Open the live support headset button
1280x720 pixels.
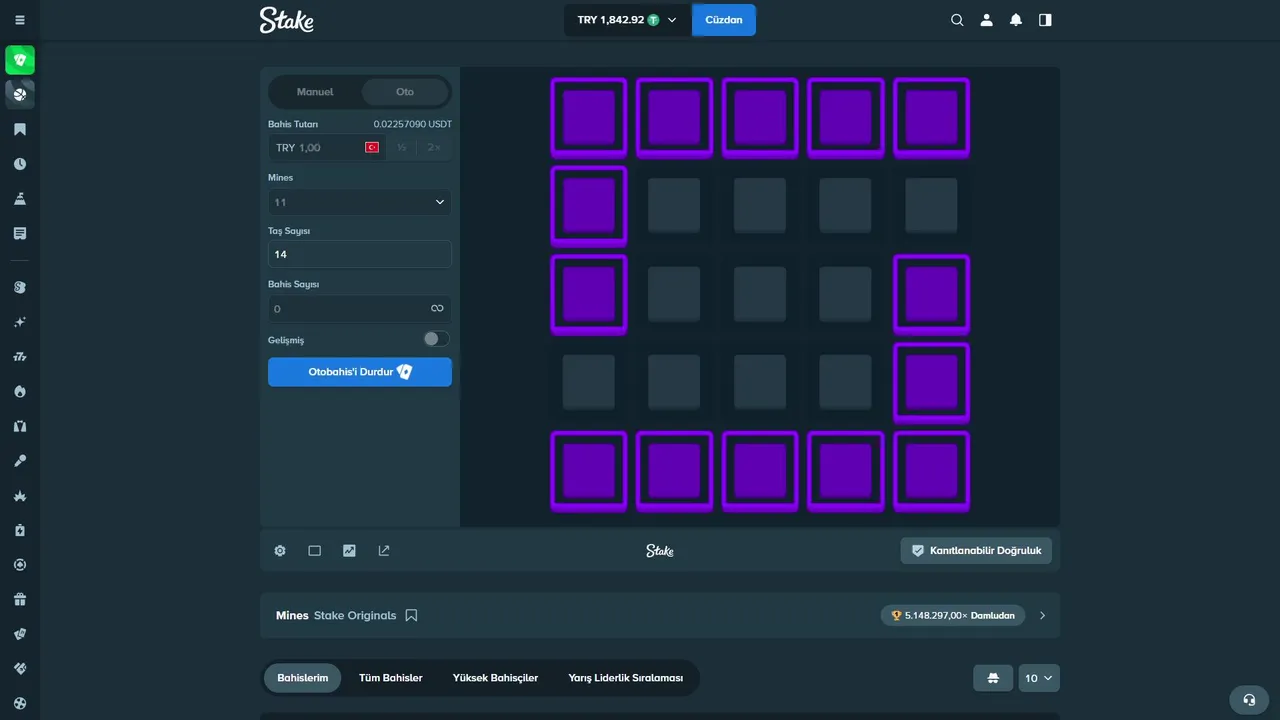[x=1248, y=700]
